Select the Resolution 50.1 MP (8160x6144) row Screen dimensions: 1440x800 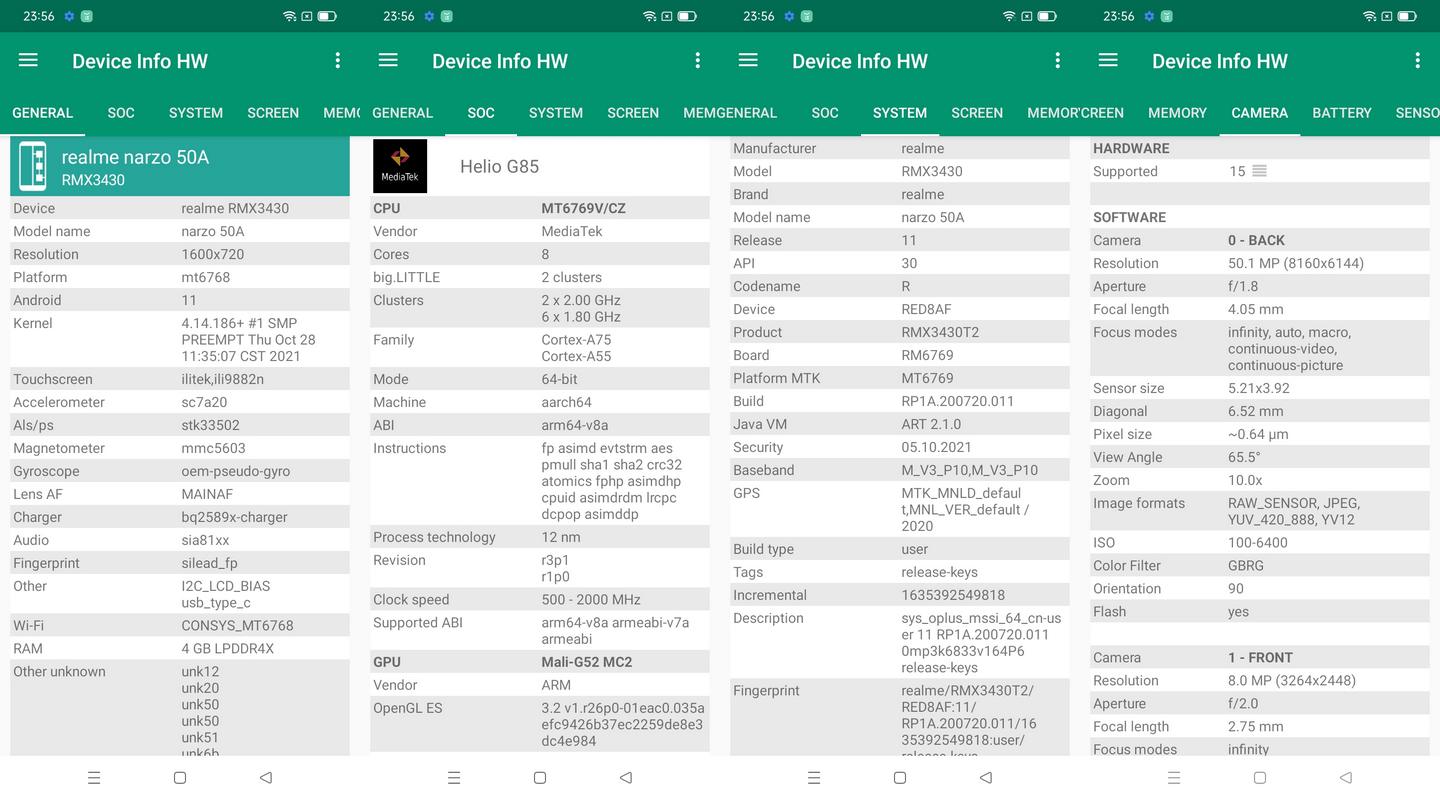tap(1260, 263)
